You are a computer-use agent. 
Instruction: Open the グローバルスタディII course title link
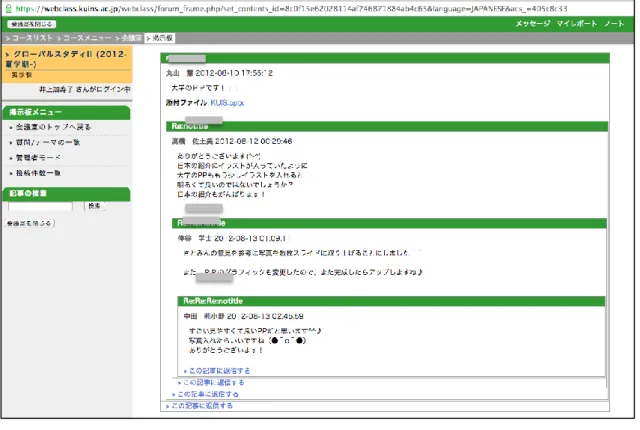(66, 59)
